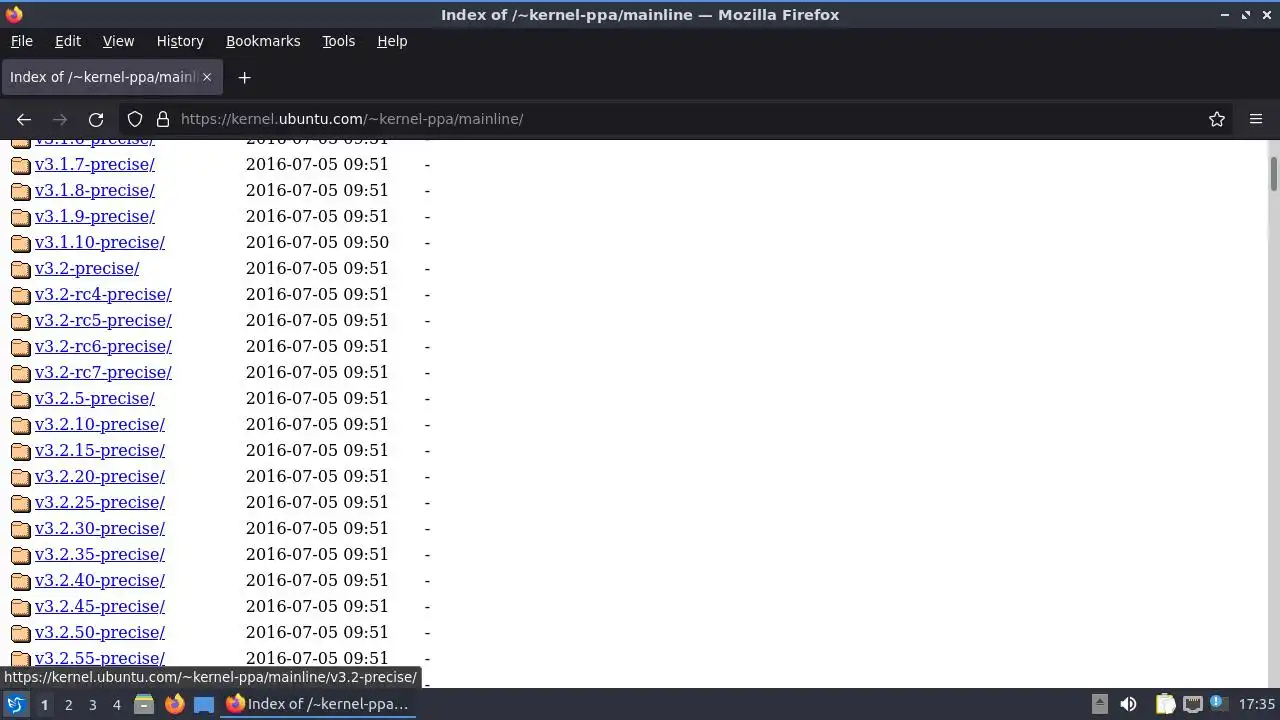Click the folder icon beside v3.2-precise
The height and width of the screenshot is (720, 1280).
tap(20, 269)
